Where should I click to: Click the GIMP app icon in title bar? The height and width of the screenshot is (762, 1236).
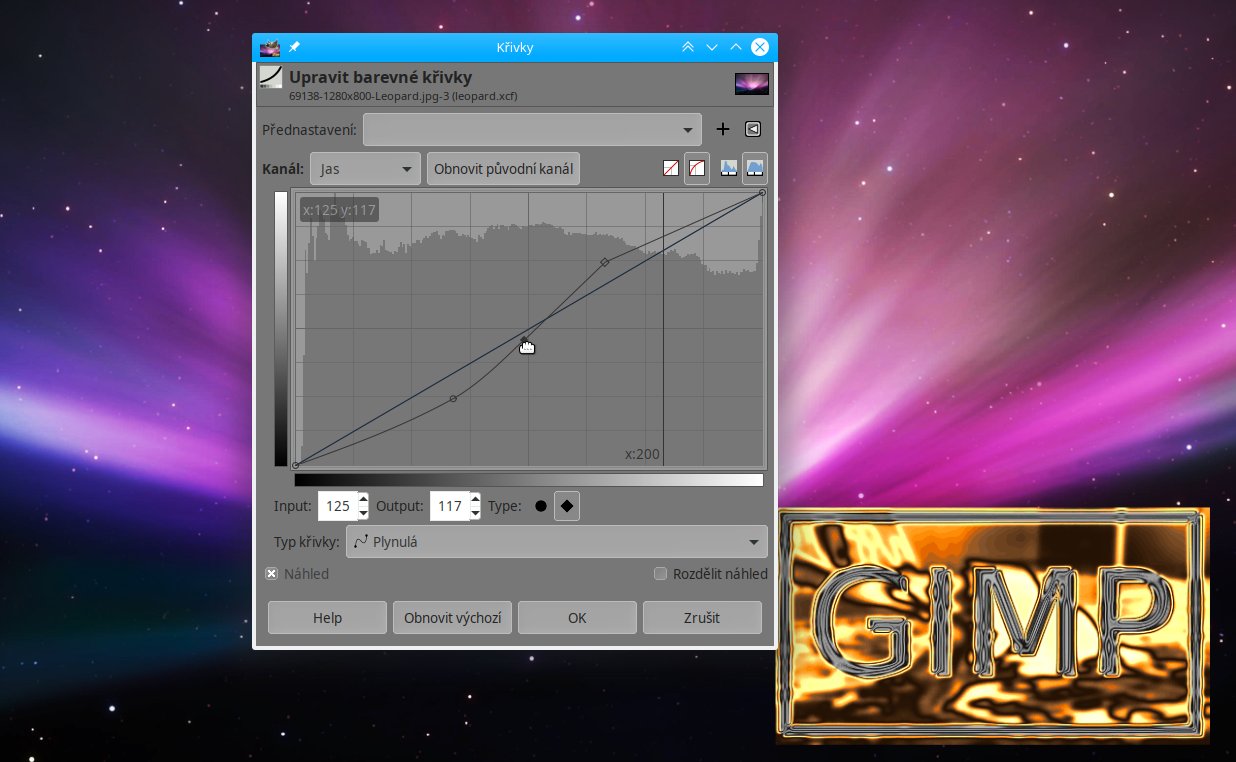[x=269, y=47]
